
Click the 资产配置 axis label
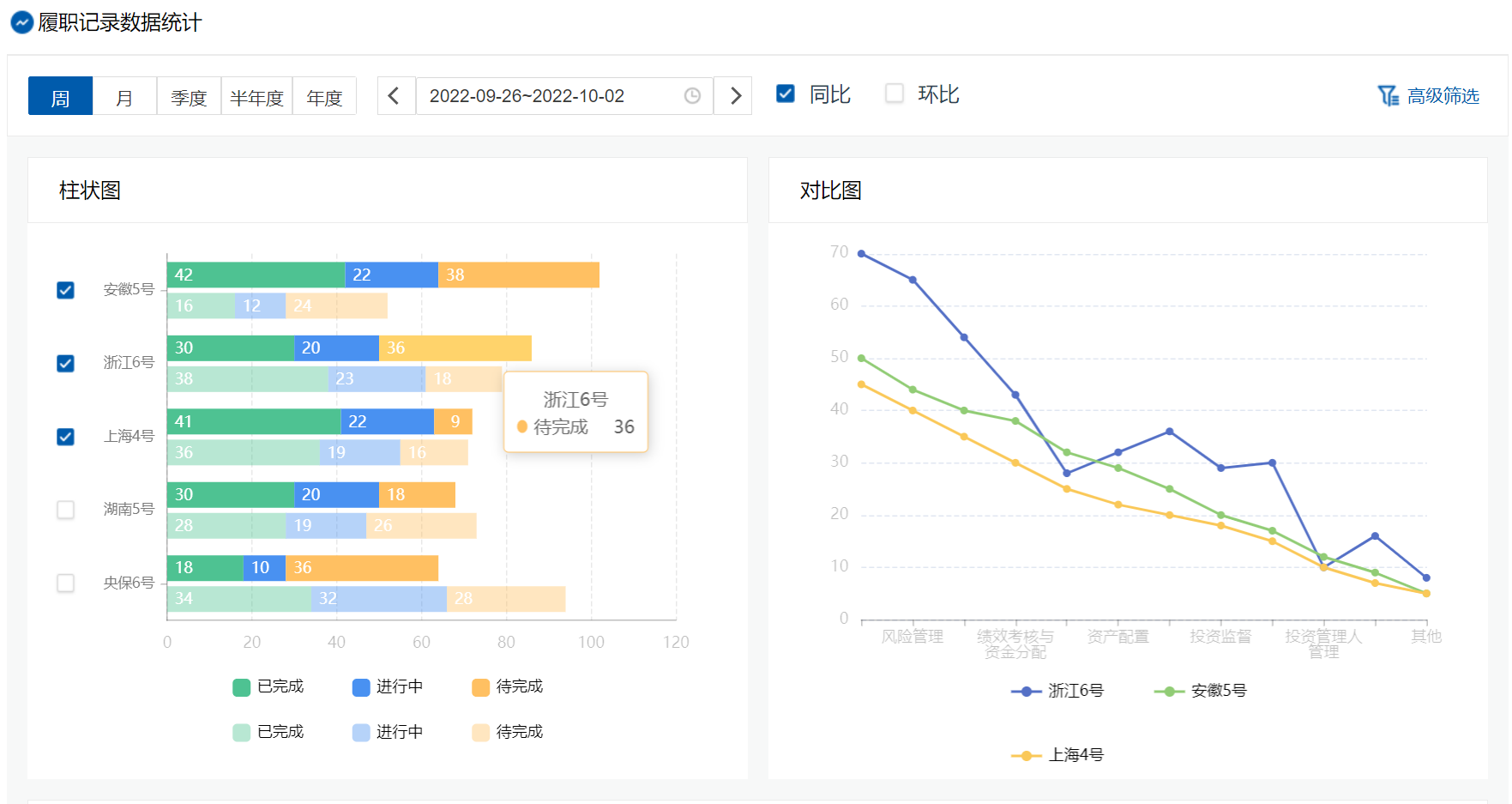click(1117, 637)
